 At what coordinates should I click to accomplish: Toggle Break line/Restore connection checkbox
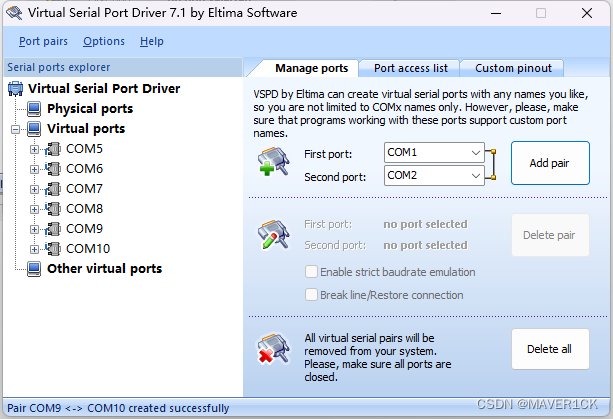311,295
